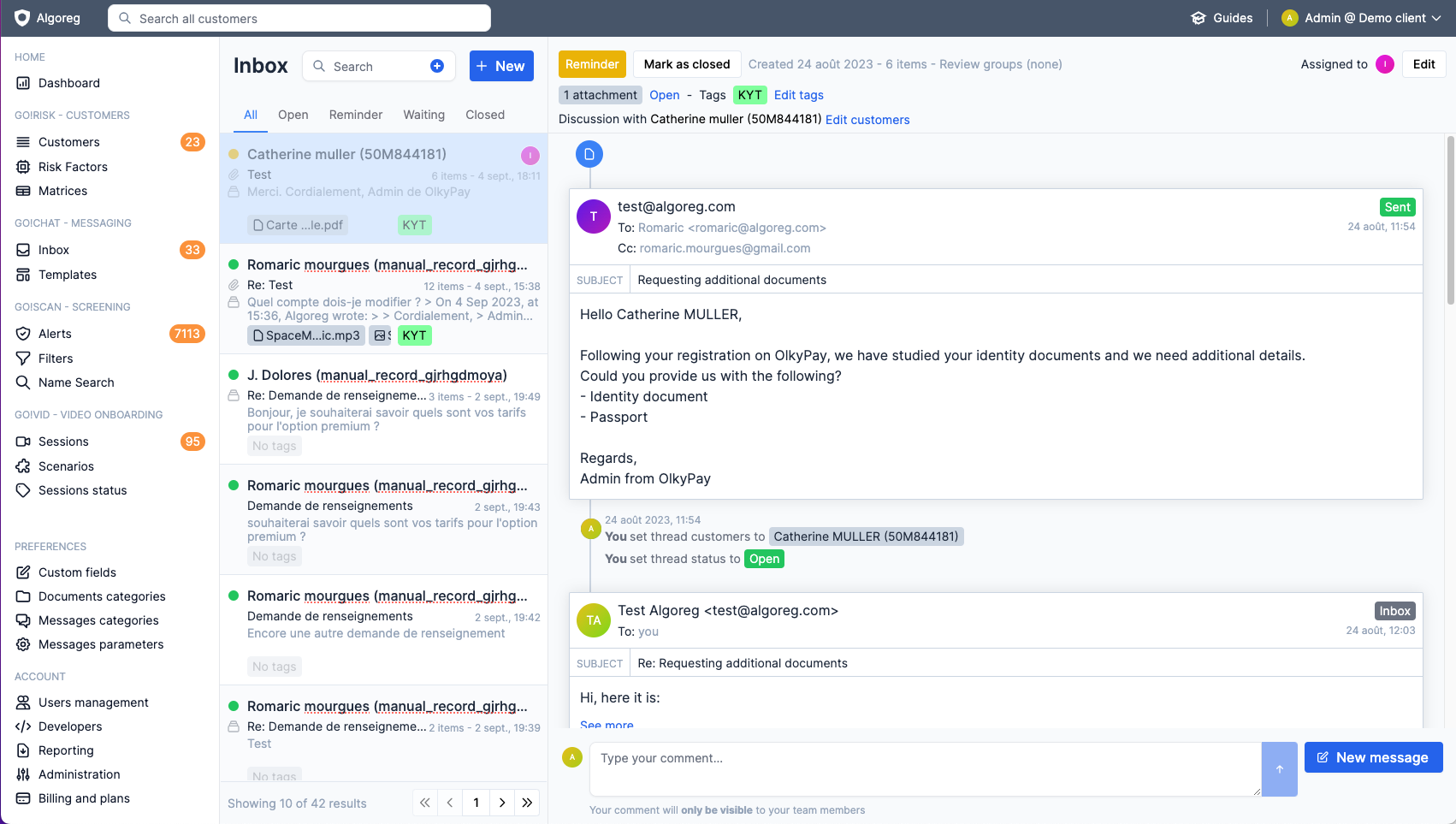Open Sessions video icon

click(23, 442)
